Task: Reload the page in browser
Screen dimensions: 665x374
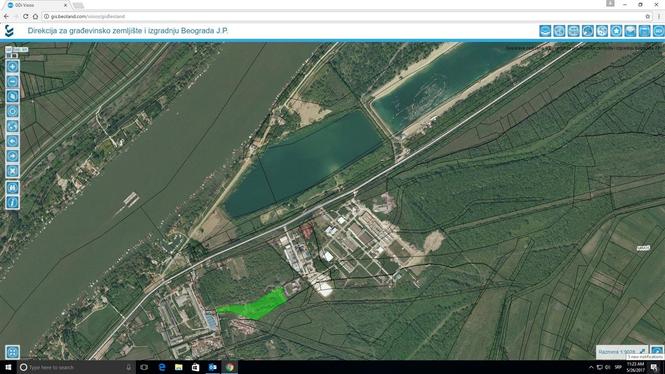Action: click(25, 16)
